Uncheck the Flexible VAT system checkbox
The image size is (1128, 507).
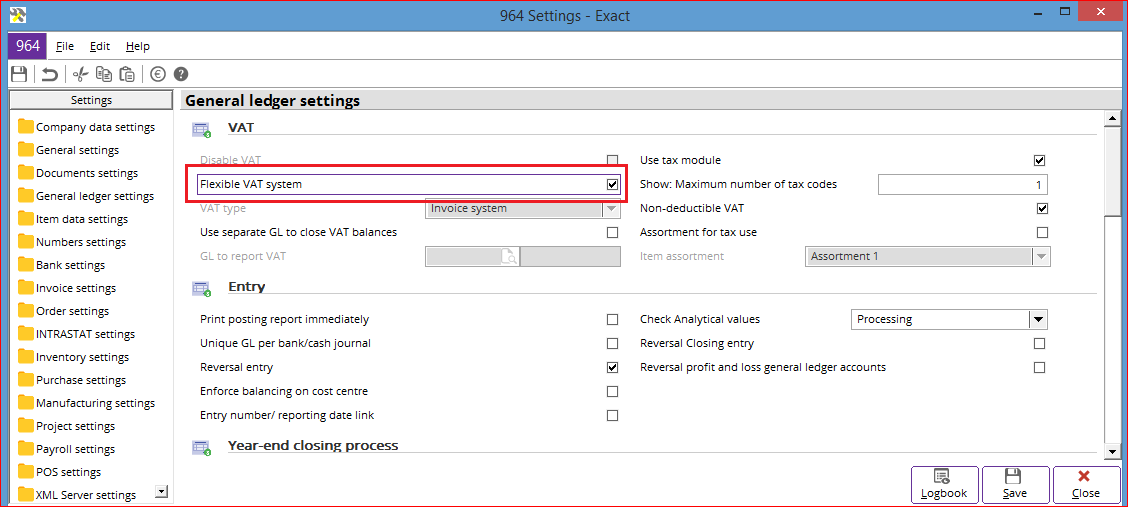(613, 185)
